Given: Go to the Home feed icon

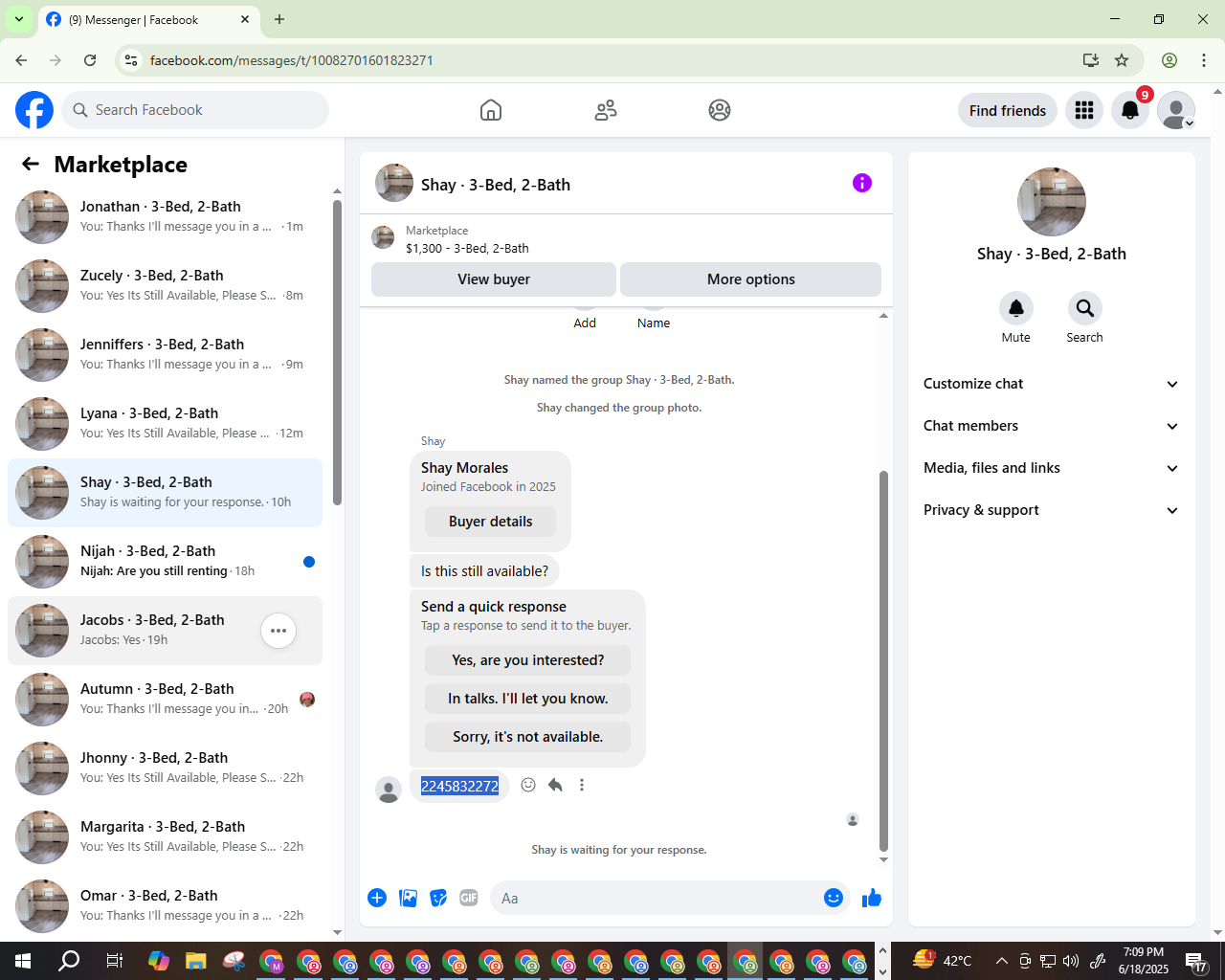Looking at the screenshot, I should click(491, 110).
